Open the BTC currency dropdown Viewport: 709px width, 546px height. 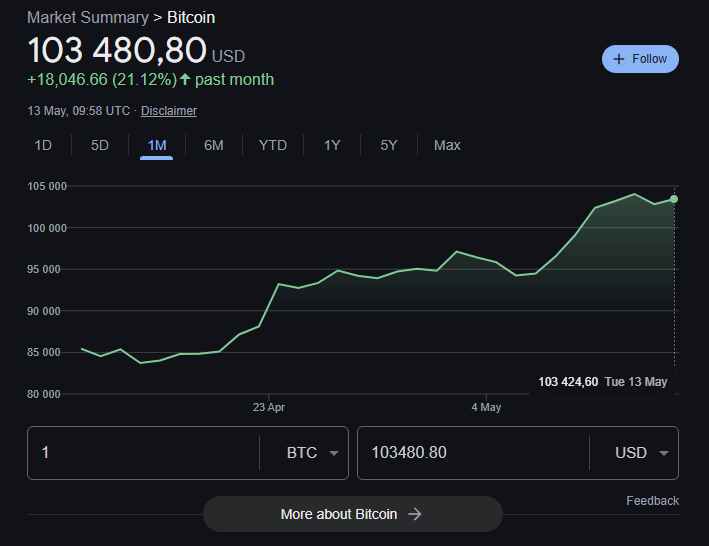tap(312, 453)
